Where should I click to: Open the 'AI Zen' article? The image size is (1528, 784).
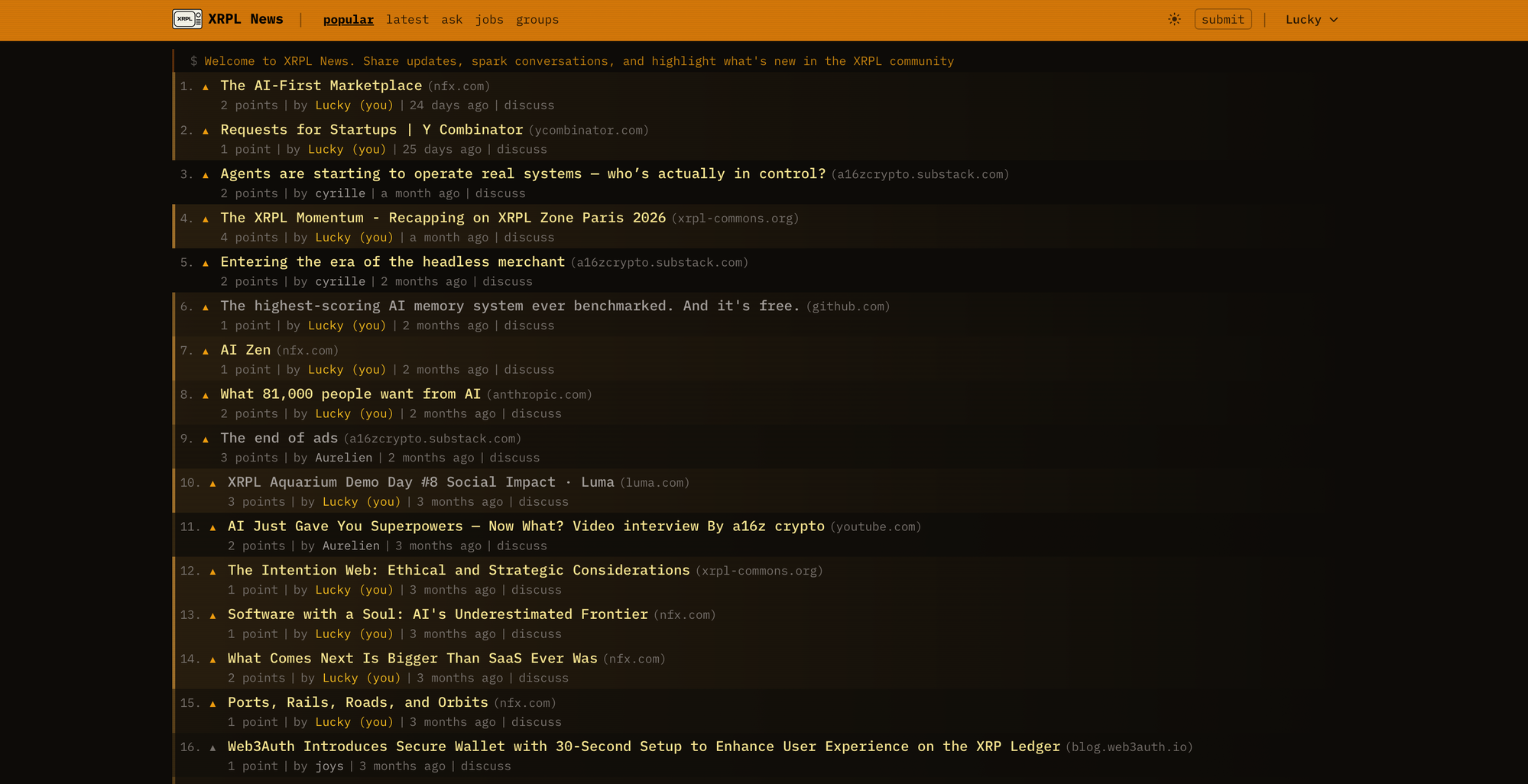coord(245,350)
